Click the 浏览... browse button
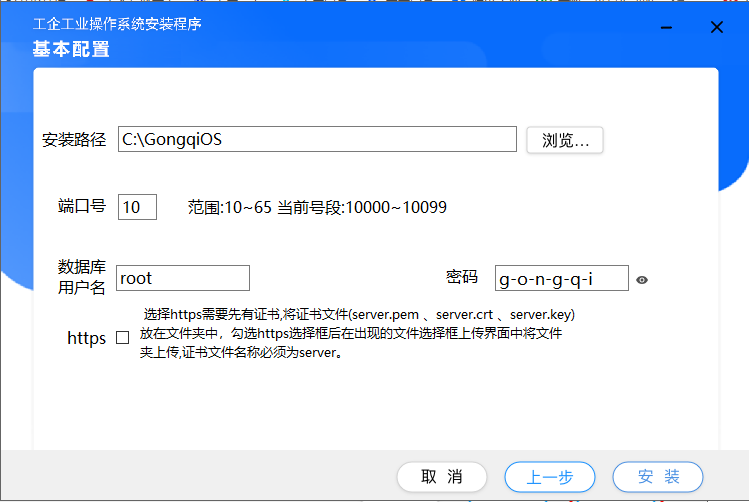The image size is (749, 502). pyautogui.click(x=565, y=140)
